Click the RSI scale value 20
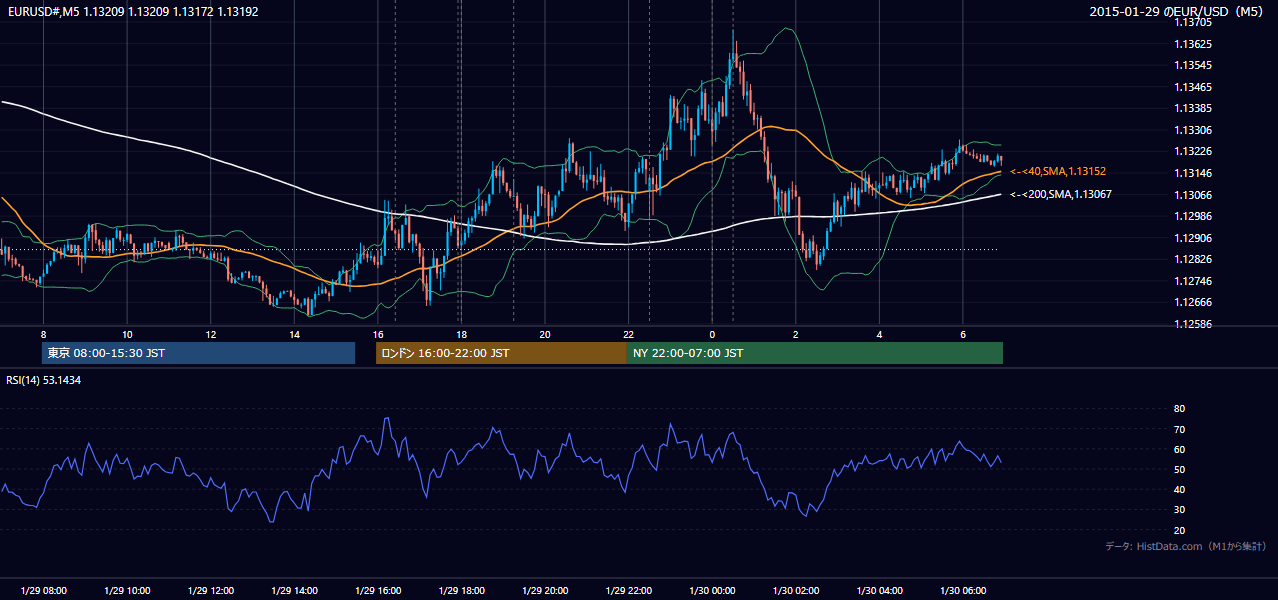Viewport: 1278px width, 600px height. [1179, 530]
